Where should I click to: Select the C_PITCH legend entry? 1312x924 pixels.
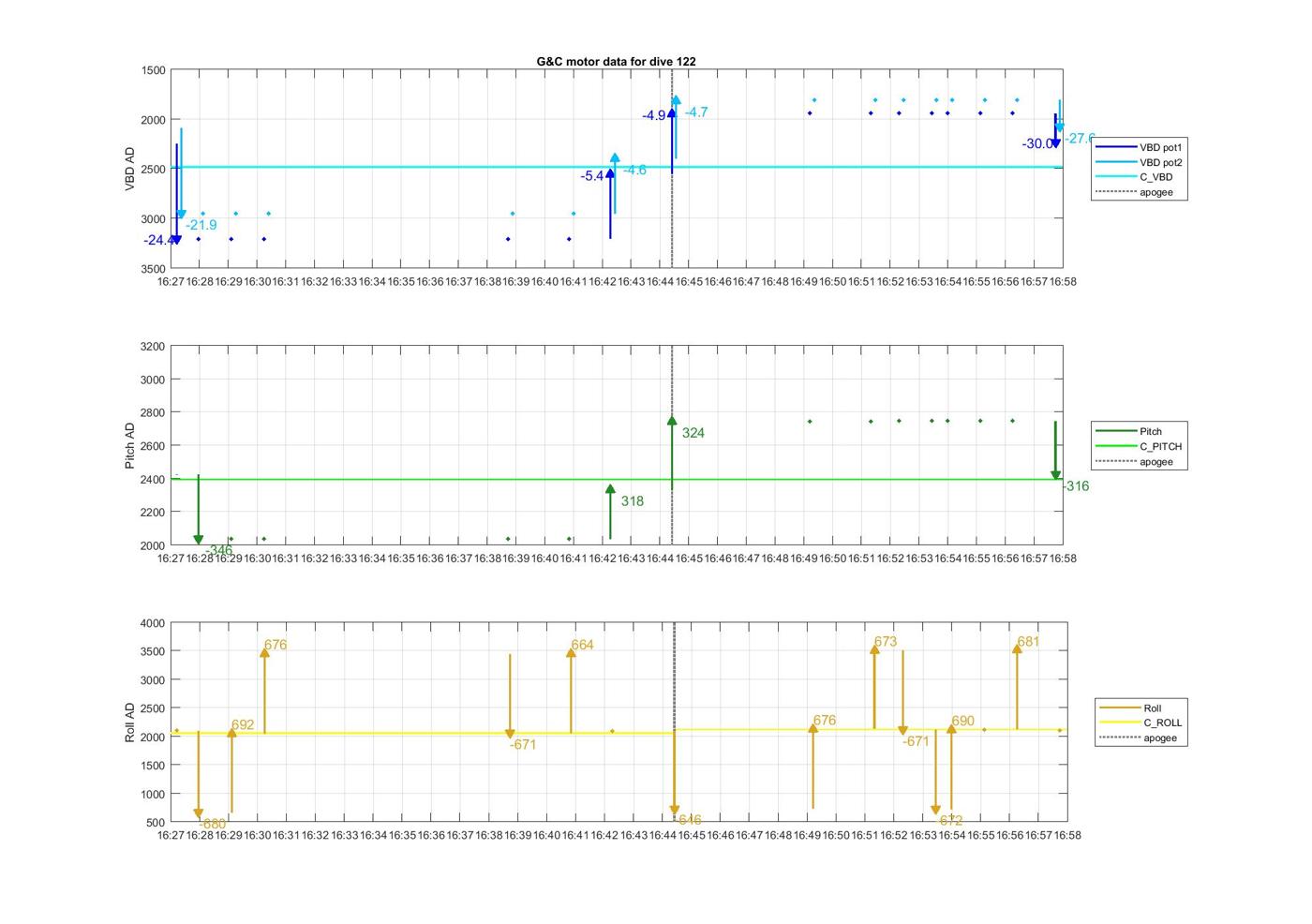click(x=1140, y=447)
